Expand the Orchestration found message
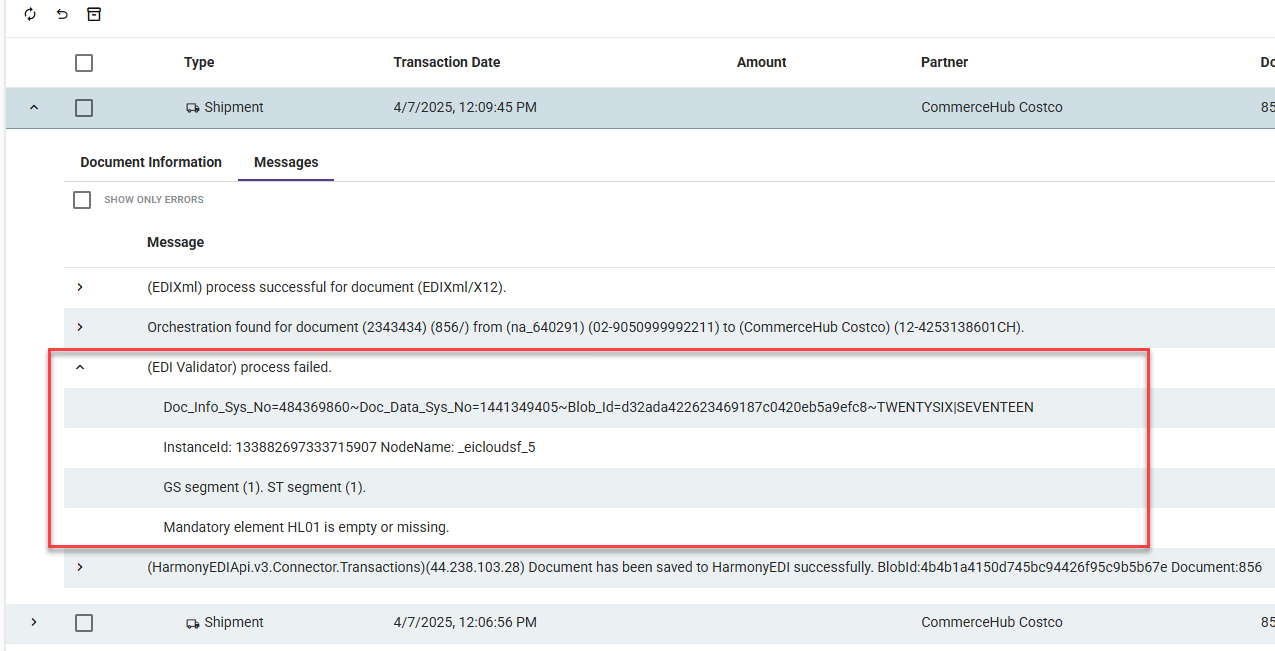The image size is (1275, 651). (80, 327)
